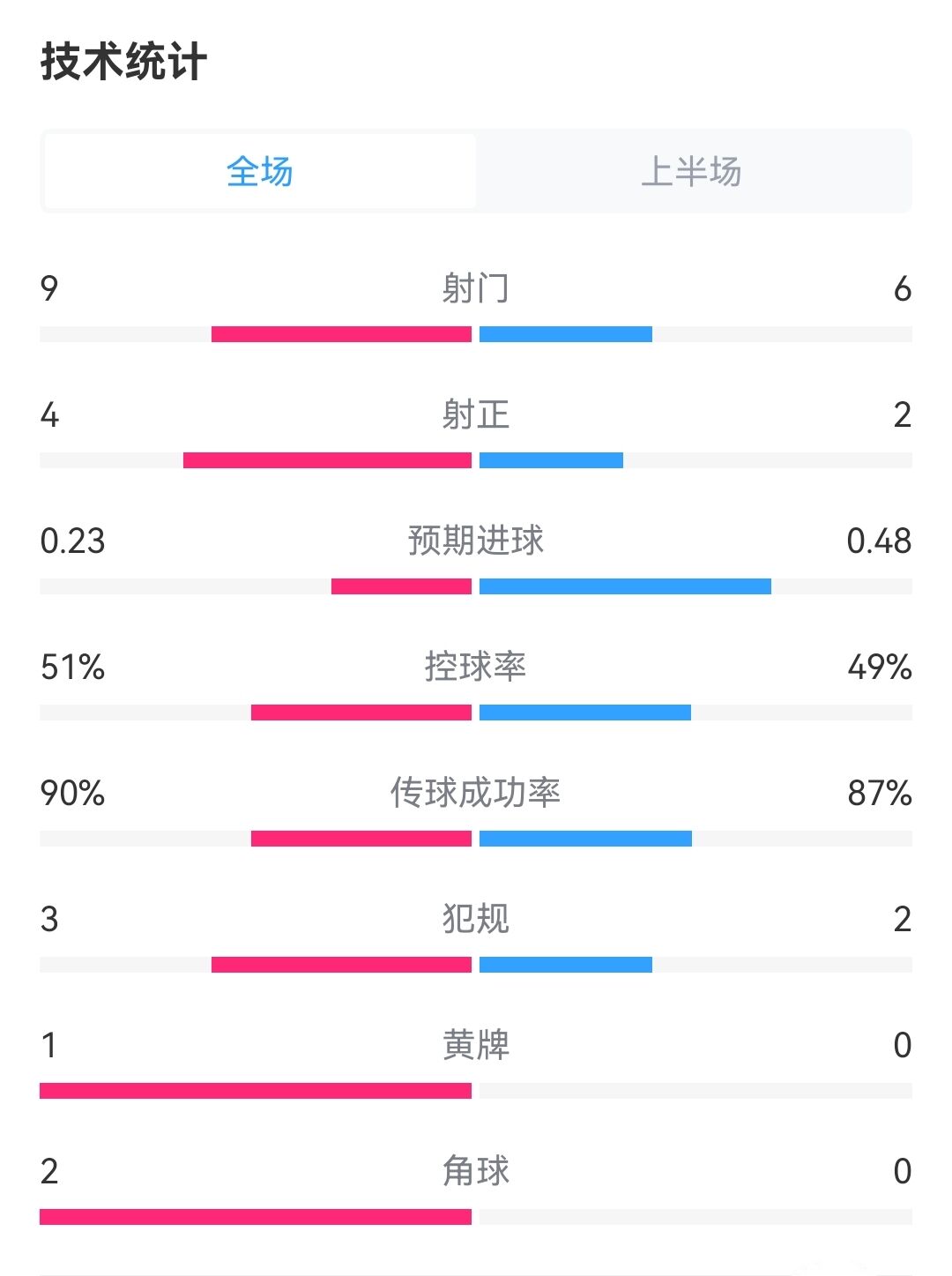Select the 黄牌 stat label
This screenshot has width=952, height=1276.
coord(476,1045)
